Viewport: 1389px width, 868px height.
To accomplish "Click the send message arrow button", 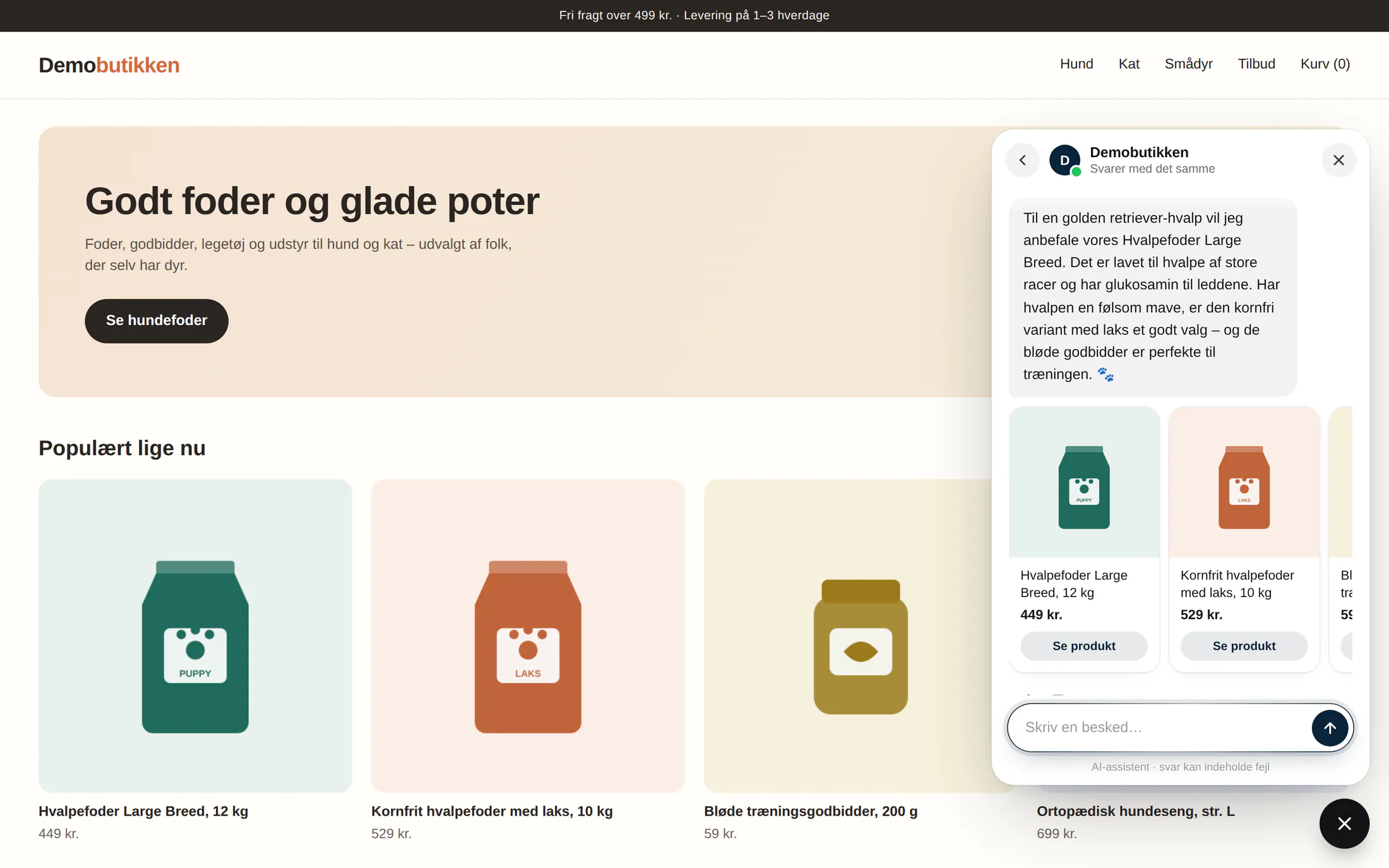I will pyautogui.click(x=1329, y=728).
